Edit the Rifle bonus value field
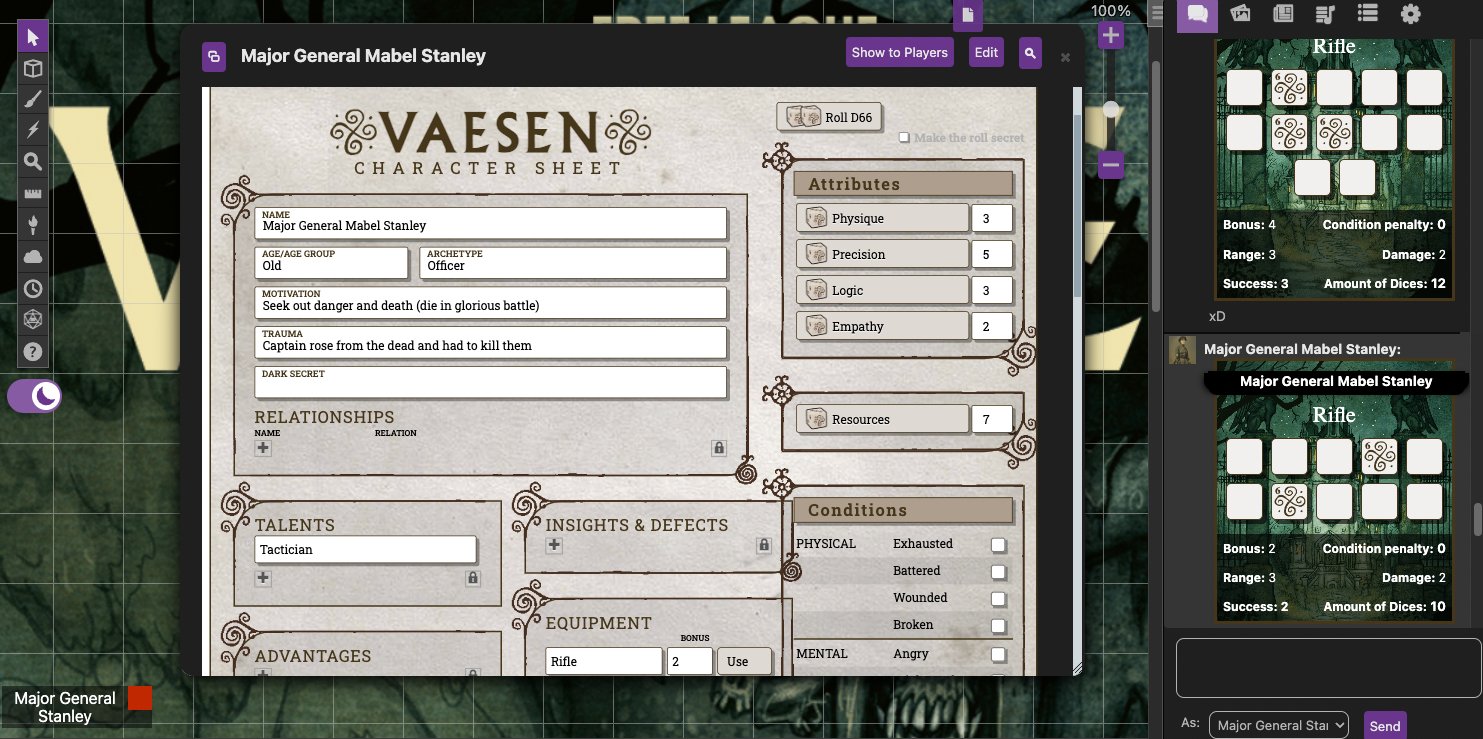This screenshot has height=739, width=1483. (690, 661)
